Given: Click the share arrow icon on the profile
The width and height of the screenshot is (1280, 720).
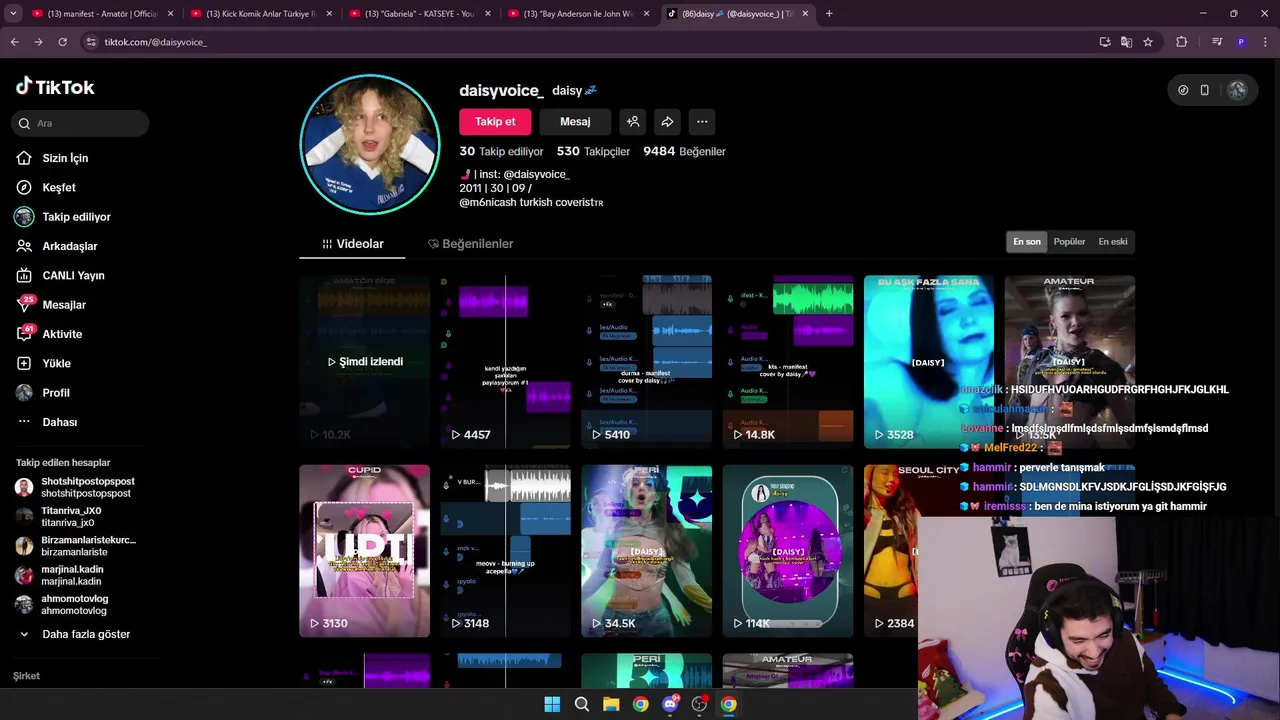Looking at the screenshot, I should click(667, 122).
